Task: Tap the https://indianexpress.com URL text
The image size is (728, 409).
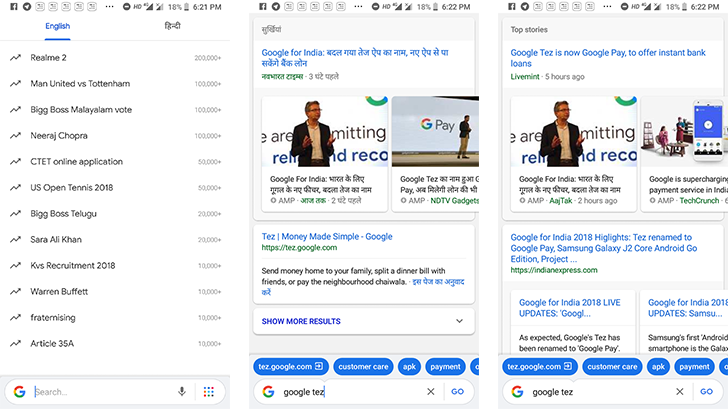Action: (554, 270)
